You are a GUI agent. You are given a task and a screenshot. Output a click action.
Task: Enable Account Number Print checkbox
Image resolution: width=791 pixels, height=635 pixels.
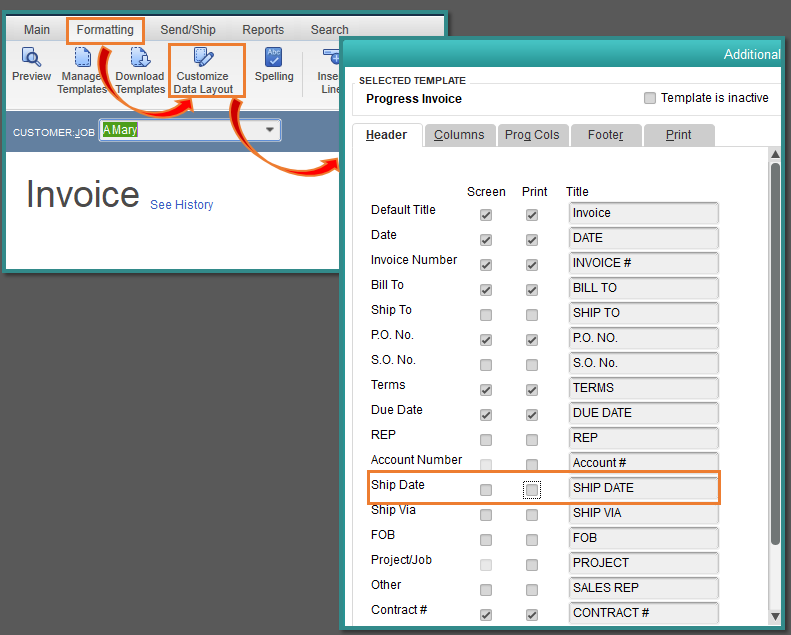point(532,465)
